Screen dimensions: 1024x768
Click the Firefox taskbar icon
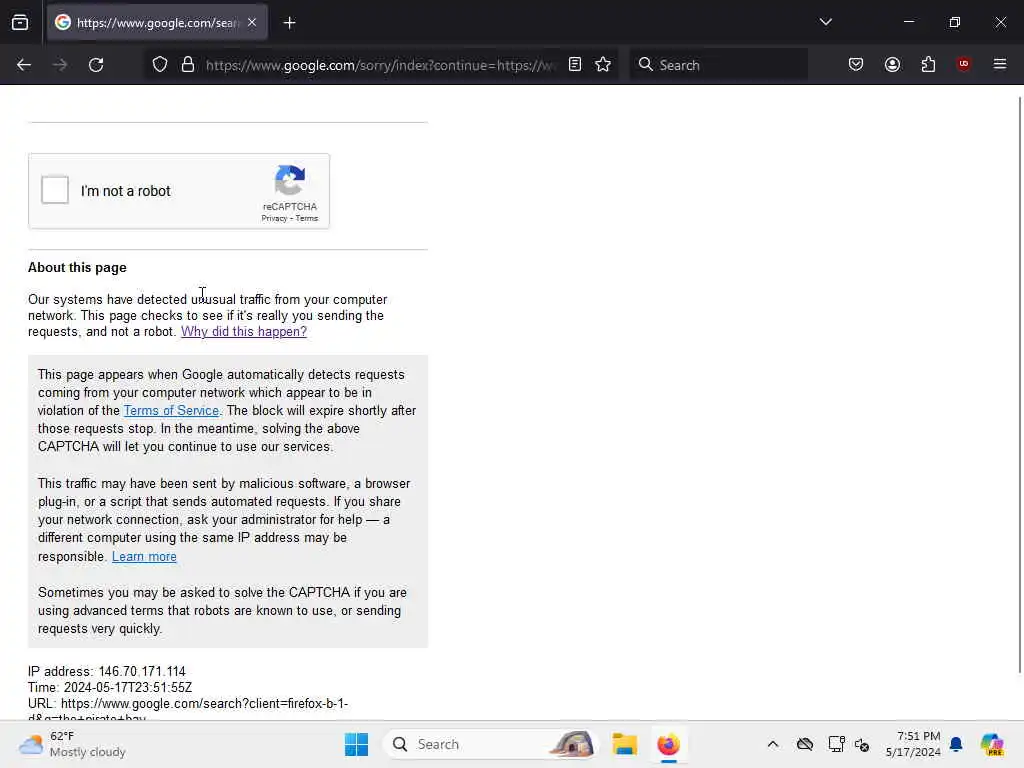click(x=668, y=744)
